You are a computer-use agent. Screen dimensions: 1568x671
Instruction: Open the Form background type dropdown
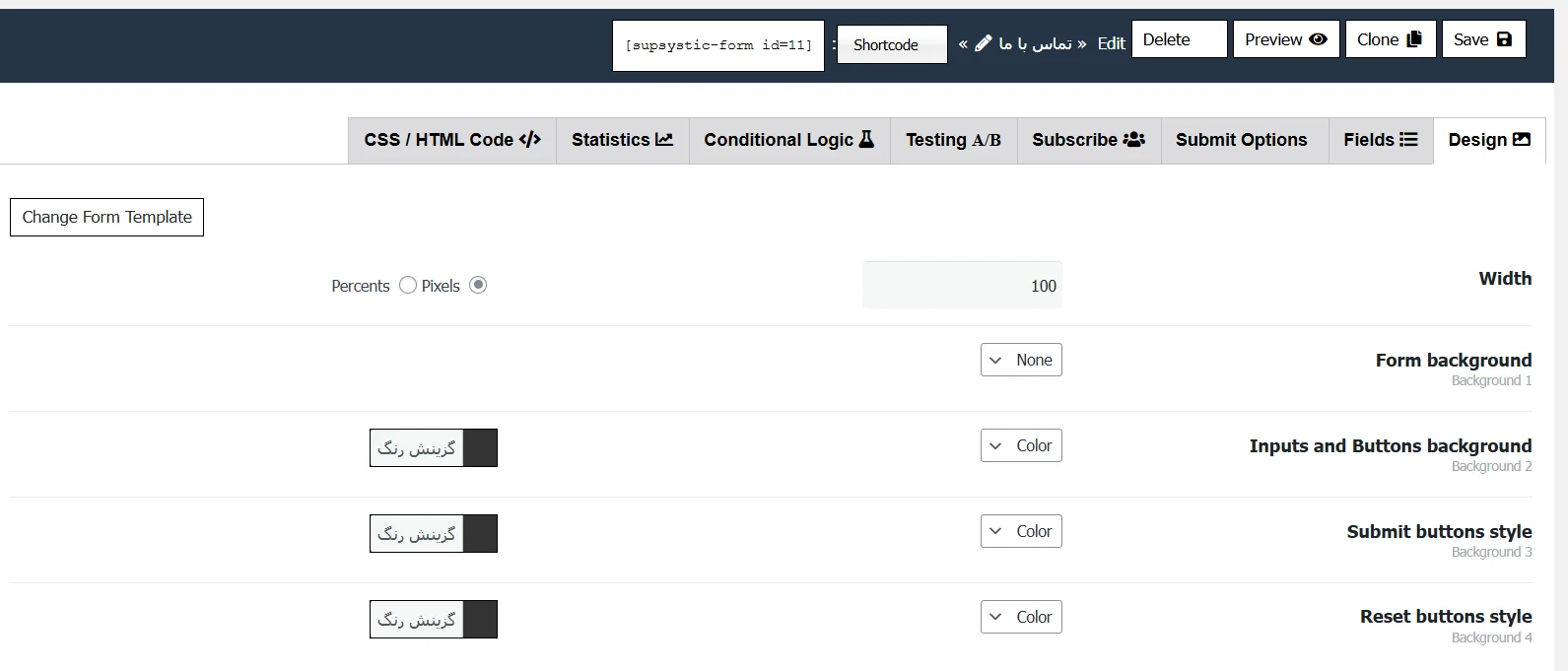(1021, 361)
